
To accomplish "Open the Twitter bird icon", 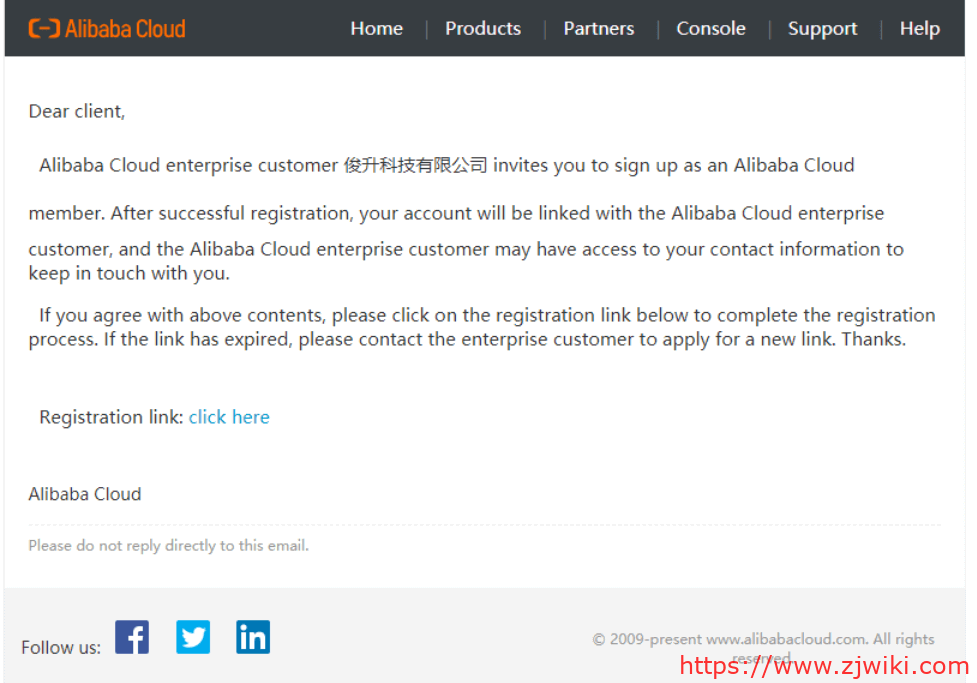I will point(193,637).
